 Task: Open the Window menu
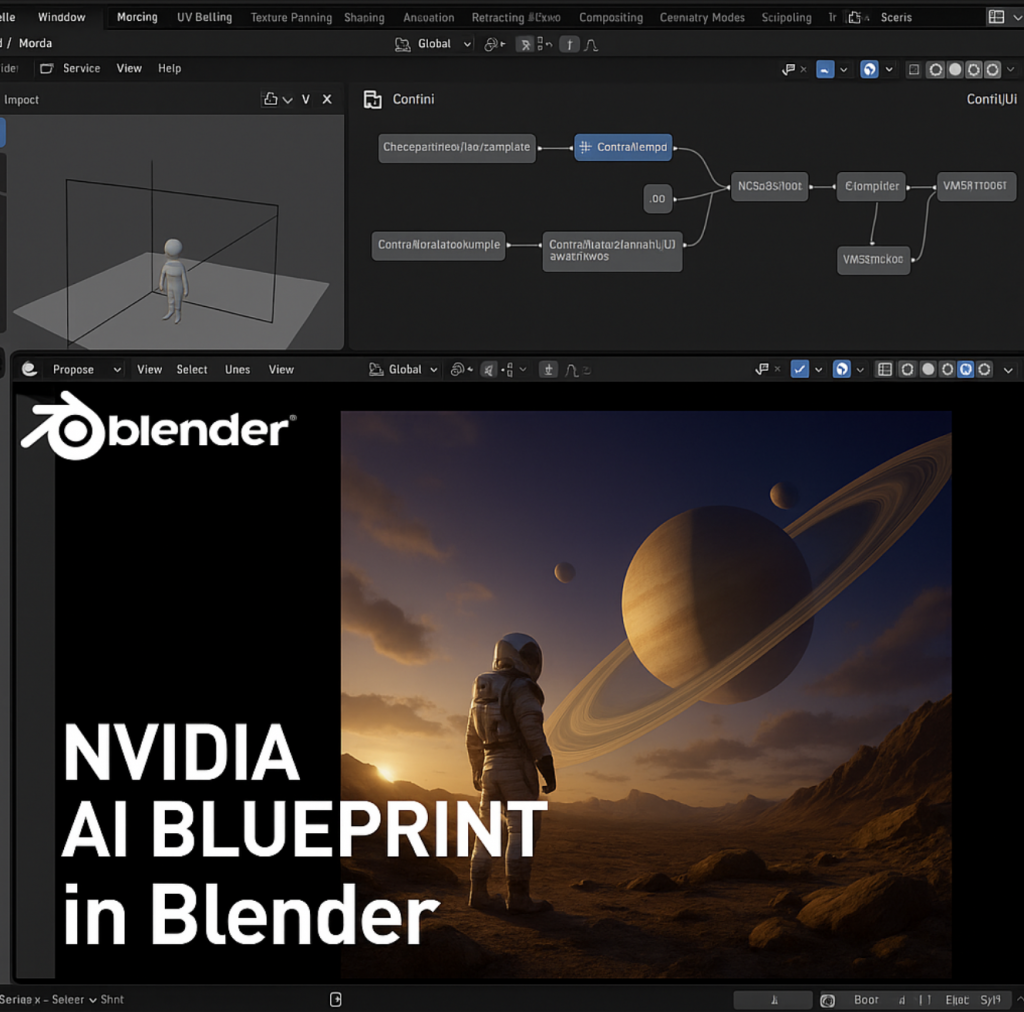[61, 17]
